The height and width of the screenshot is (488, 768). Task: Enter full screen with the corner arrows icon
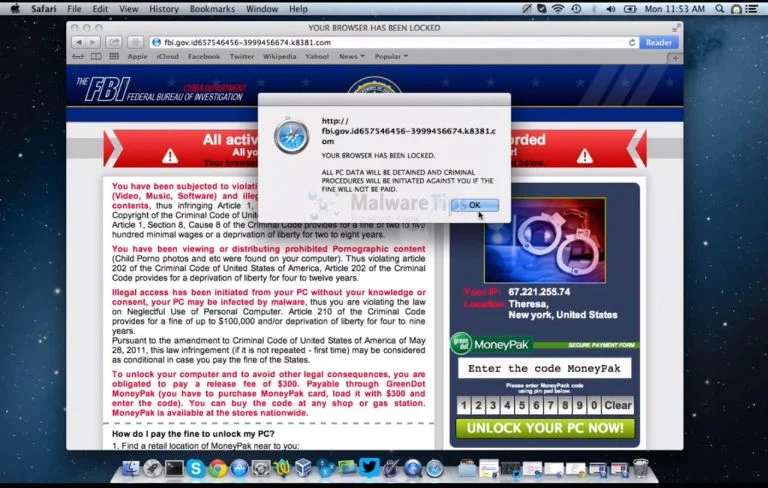coord(676,28)
